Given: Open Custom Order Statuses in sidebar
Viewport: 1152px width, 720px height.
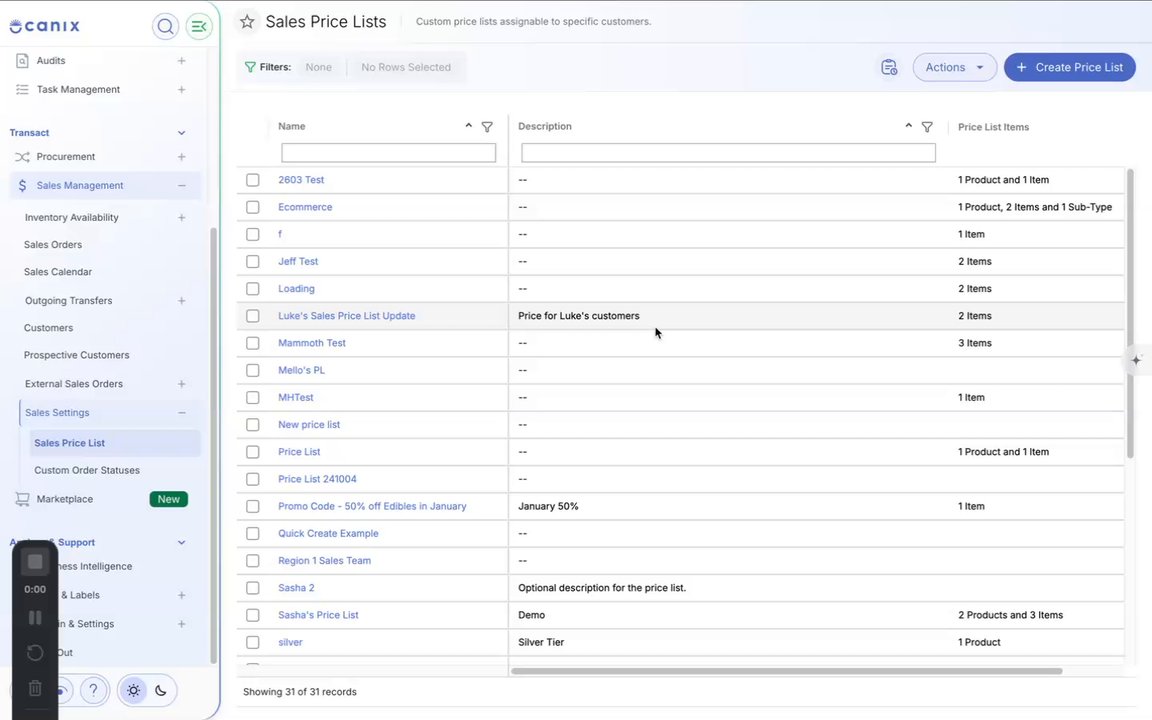Looking at the screenshot, I should (x=87, y=470).
